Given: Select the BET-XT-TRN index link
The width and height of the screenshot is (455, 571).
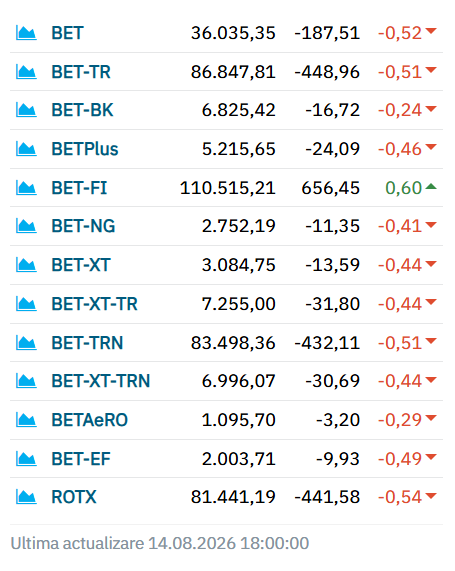Looking at the screenshot, I should click(x=101, y=381).
